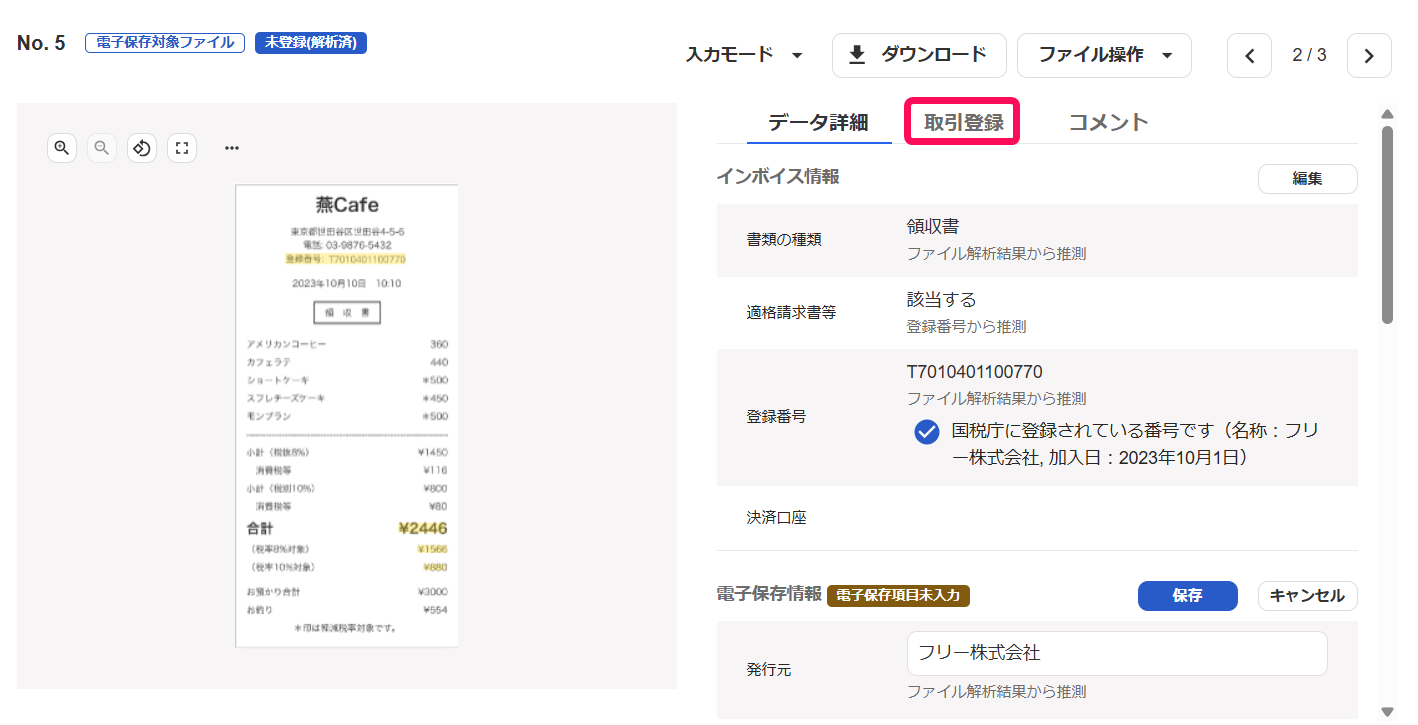Open the ファイル操作 dropdown
1418x725 pixels.
coord(1104,55)
